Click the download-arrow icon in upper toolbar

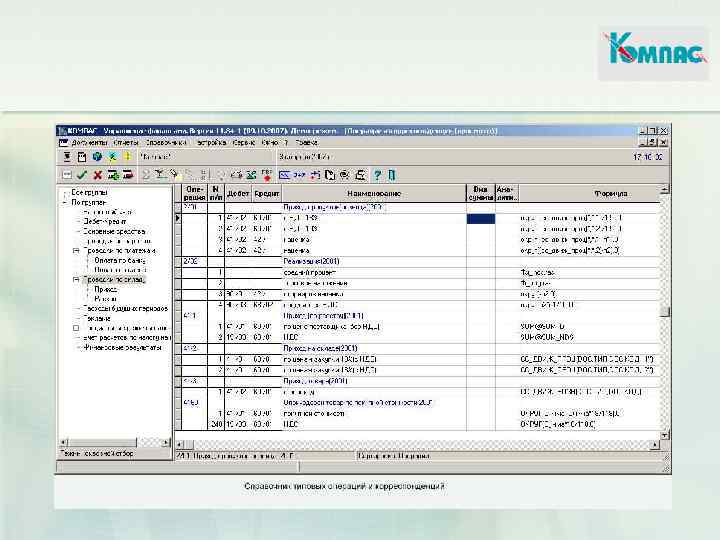[67, 157]
